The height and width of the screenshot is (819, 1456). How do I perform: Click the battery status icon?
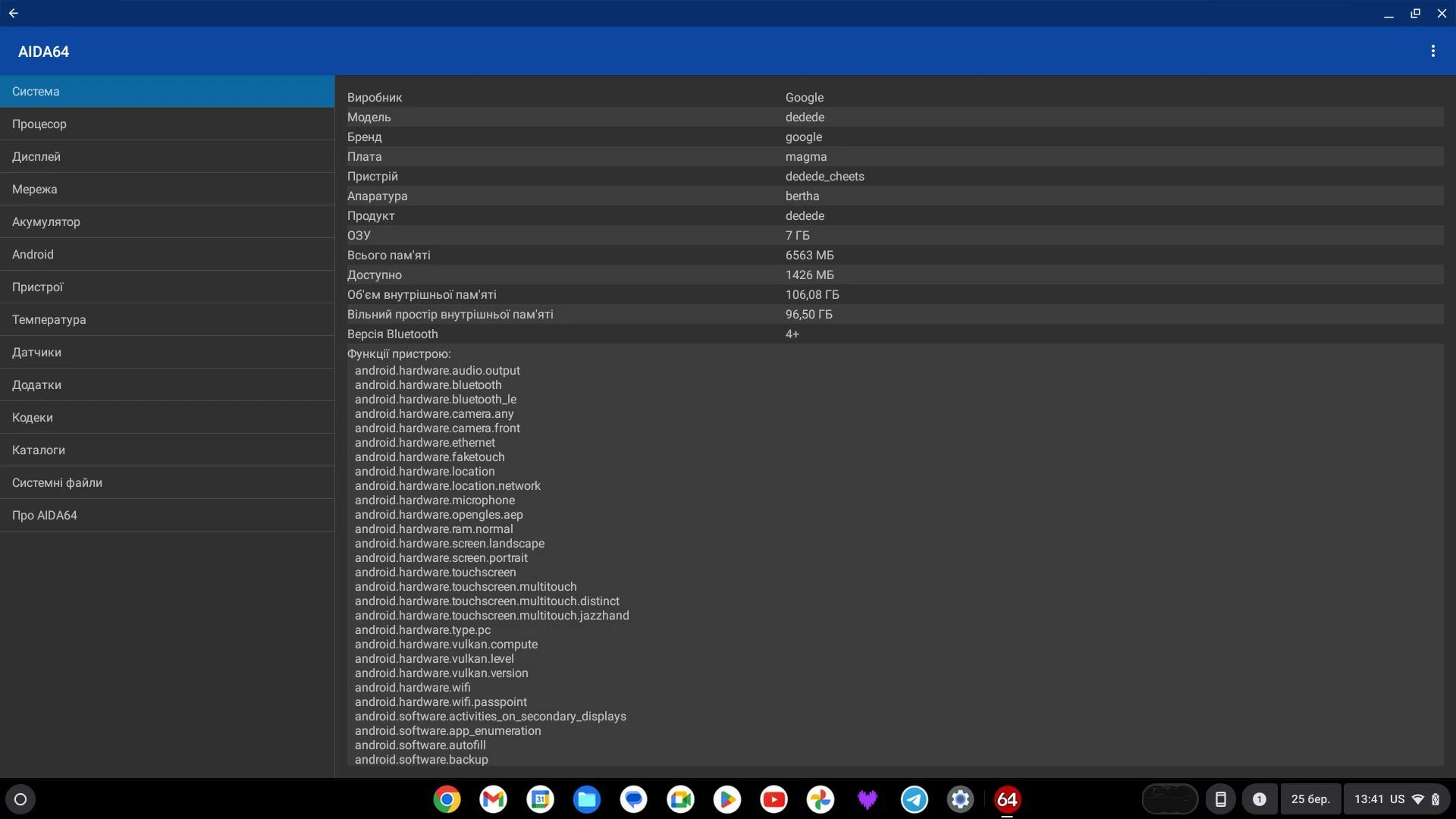(1436, 799)
